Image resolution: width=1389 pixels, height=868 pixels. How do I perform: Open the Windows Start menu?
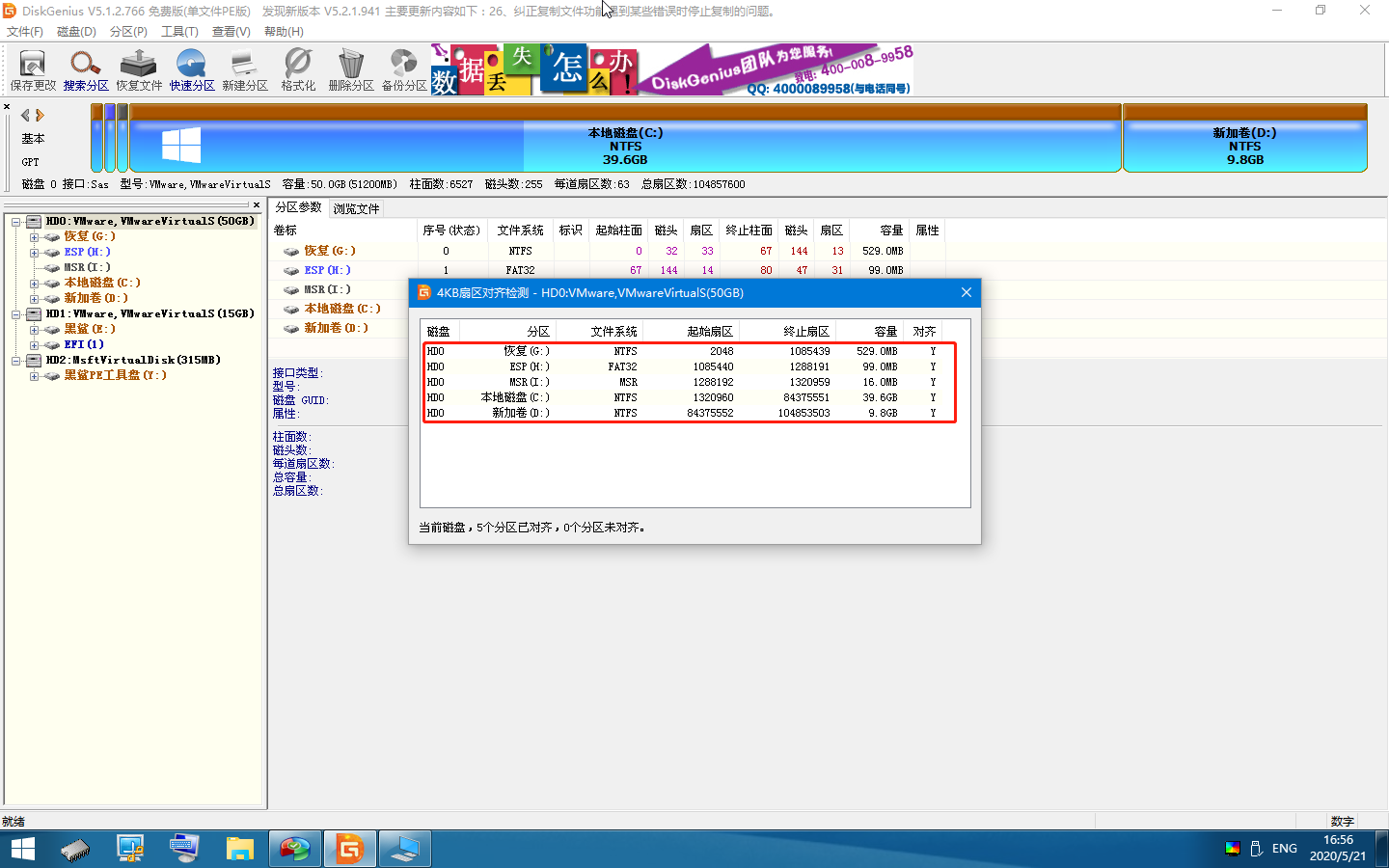coord(22,849)
